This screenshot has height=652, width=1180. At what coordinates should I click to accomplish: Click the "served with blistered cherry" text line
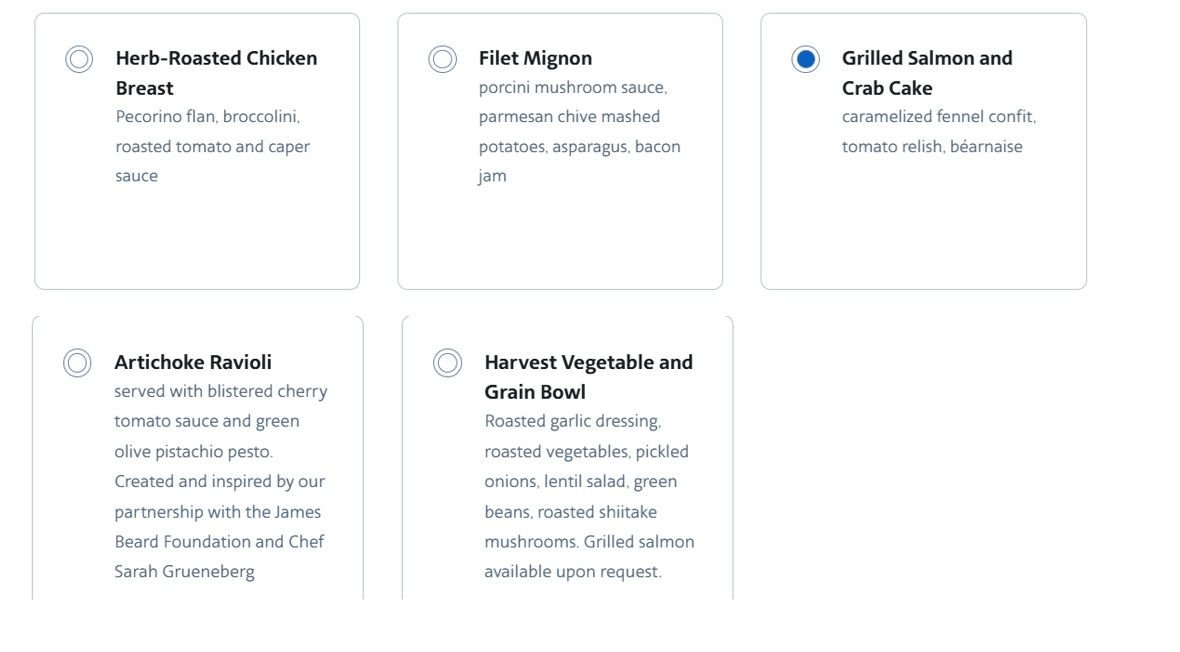point(220,391)
